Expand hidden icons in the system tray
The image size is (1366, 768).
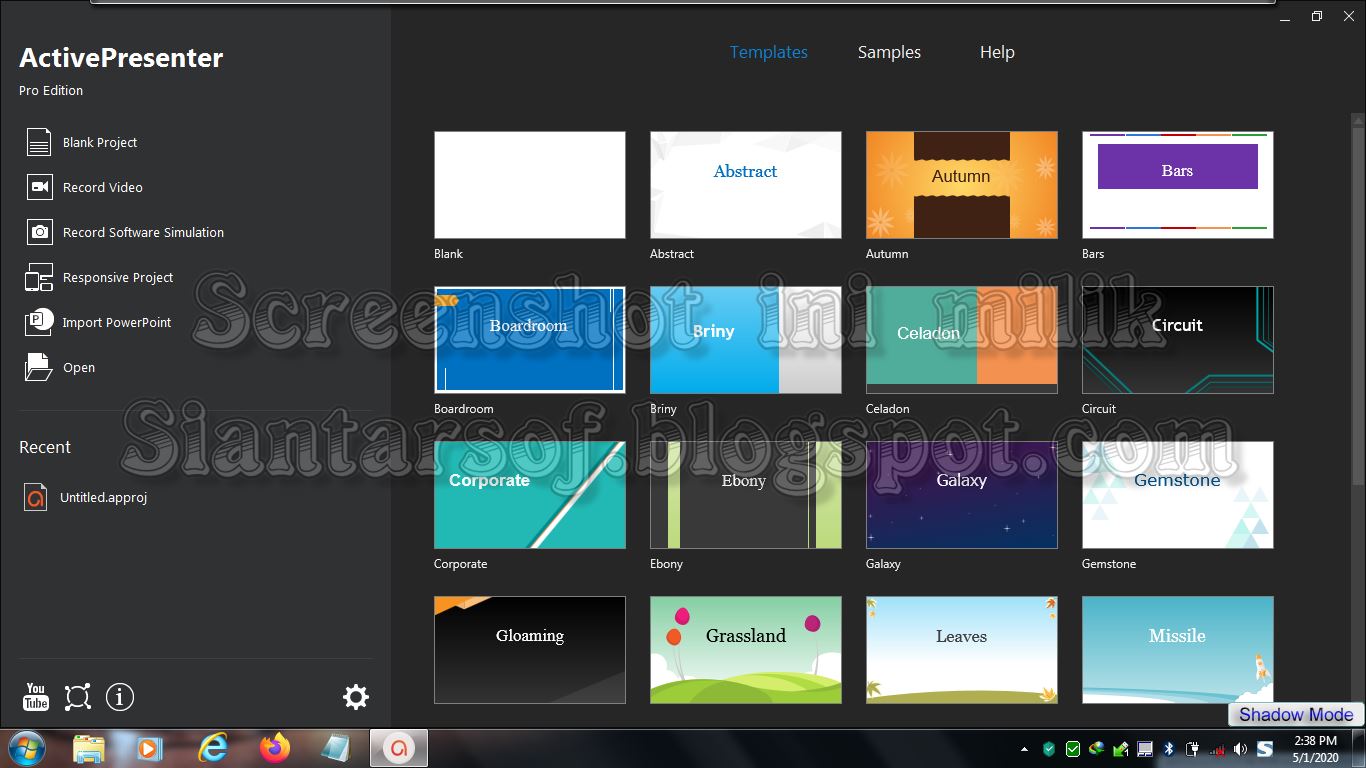tap(1023, 748)
